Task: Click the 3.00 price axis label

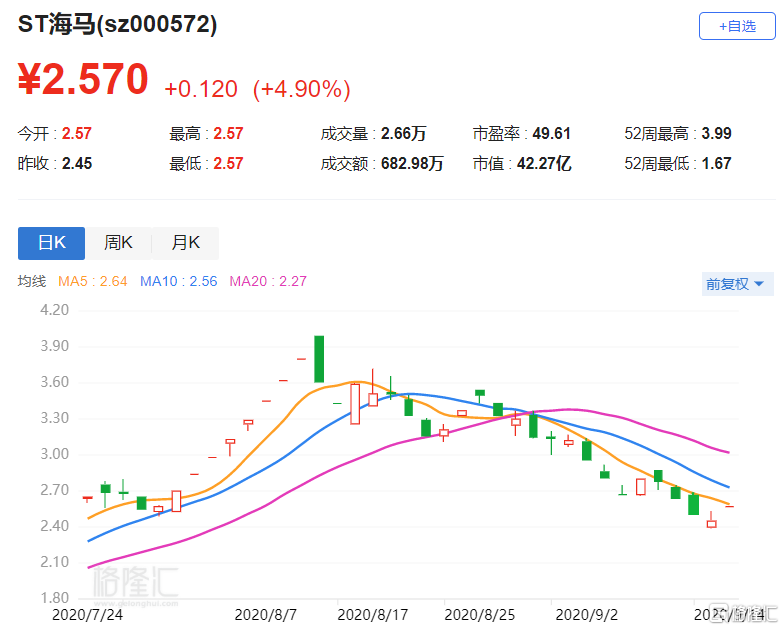Action: pyautogui.click(x=54, y=454)
